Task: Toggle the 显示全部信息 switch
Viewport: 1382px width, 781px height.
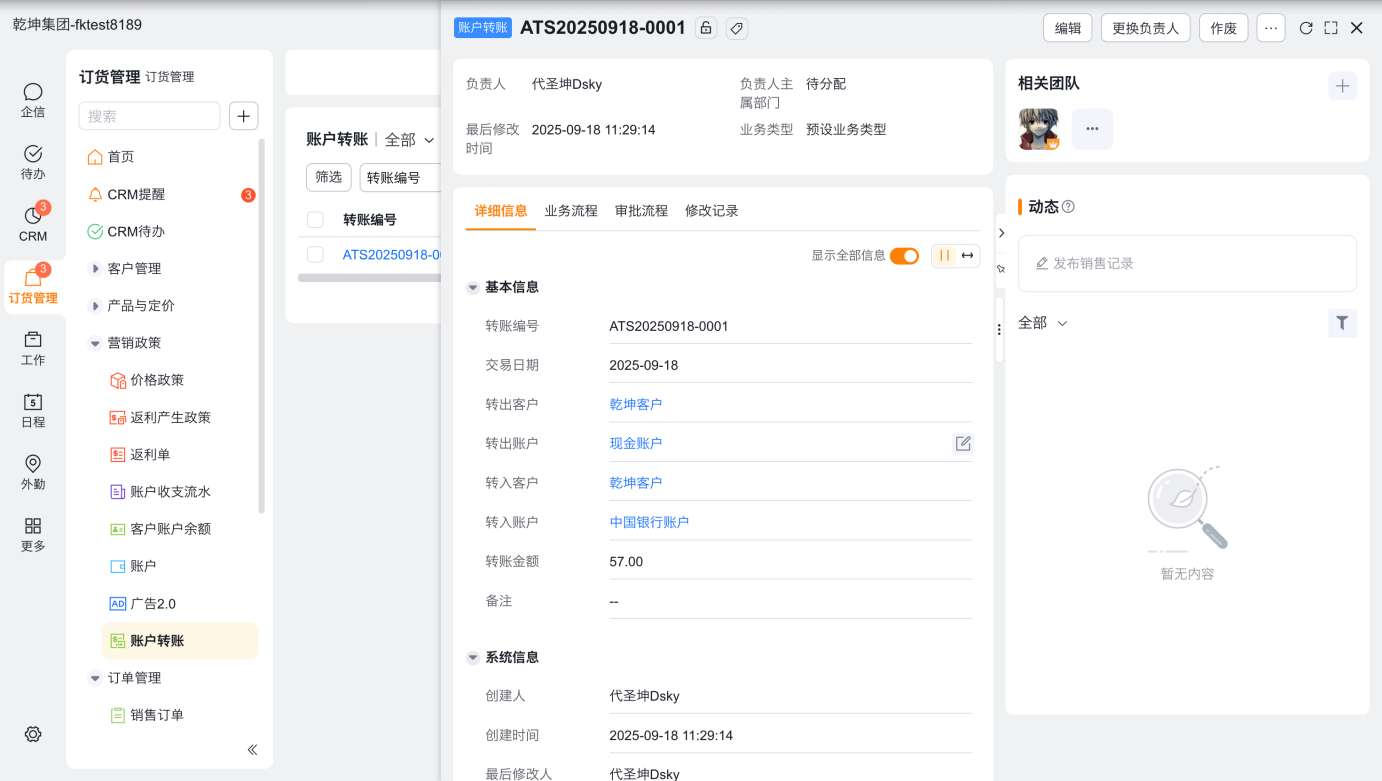Action: [904, 256]
